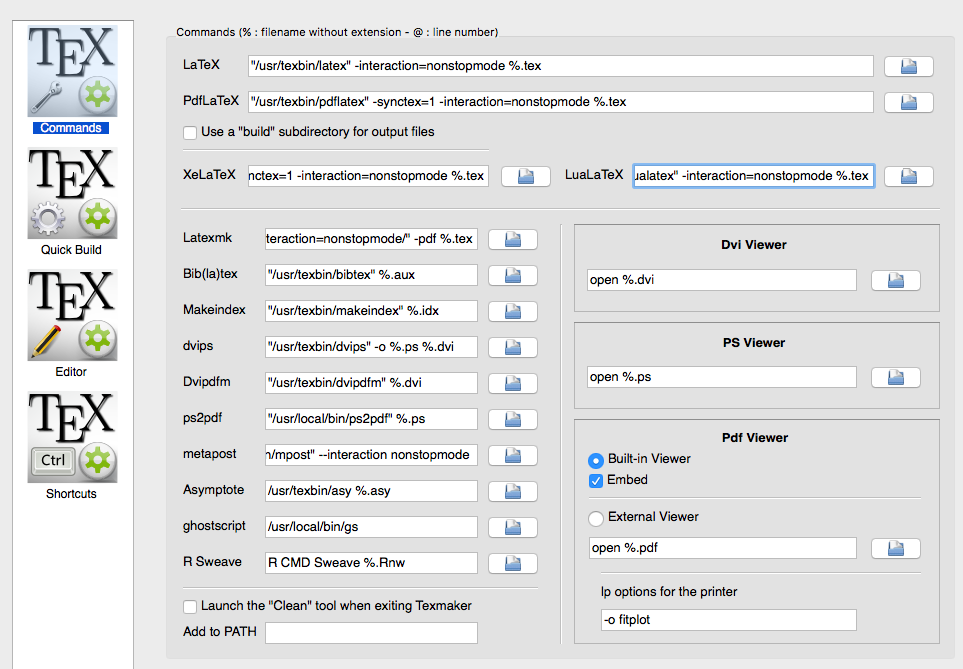Browse for the Latexmk executable
The width and height of the screenshot is (963, 669).
click(513, 240)
